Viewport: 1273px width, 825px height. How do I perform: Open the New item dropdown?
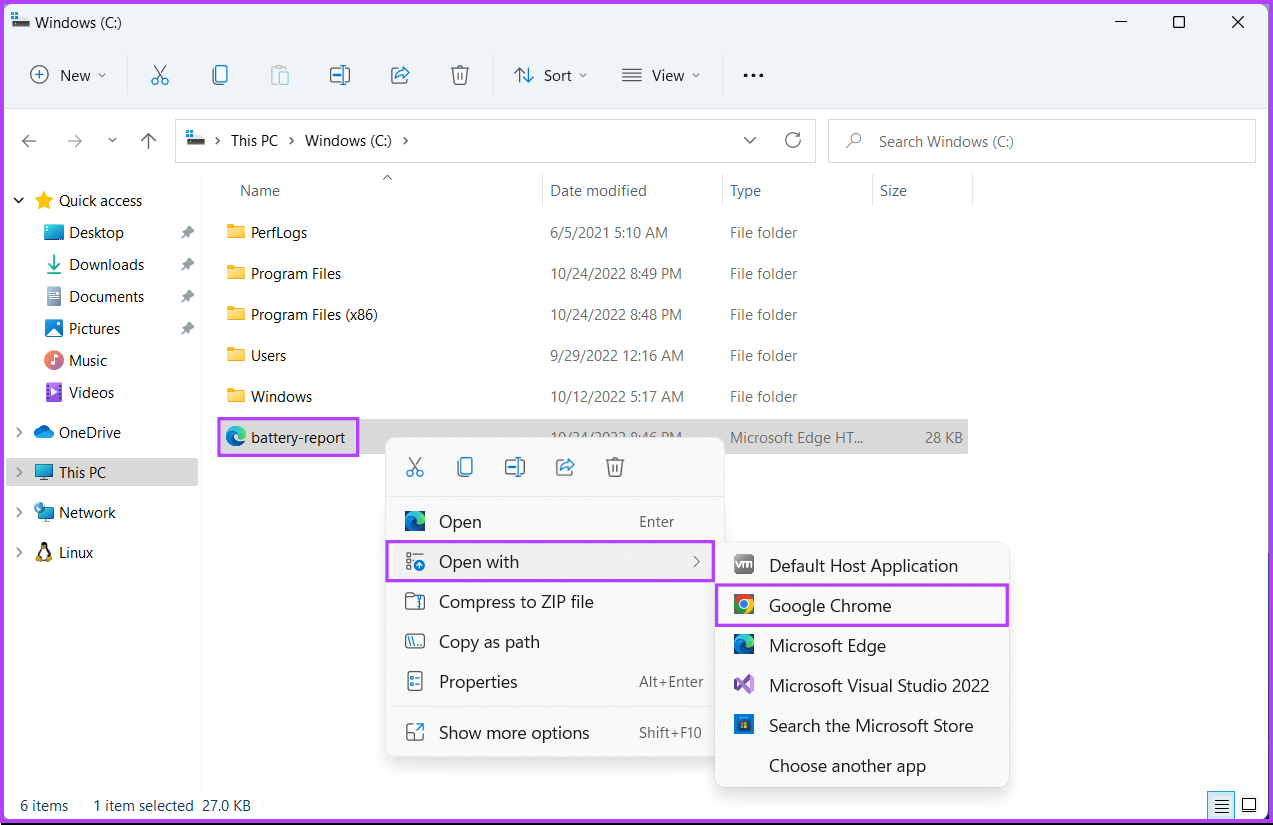[x=68, y=75]
